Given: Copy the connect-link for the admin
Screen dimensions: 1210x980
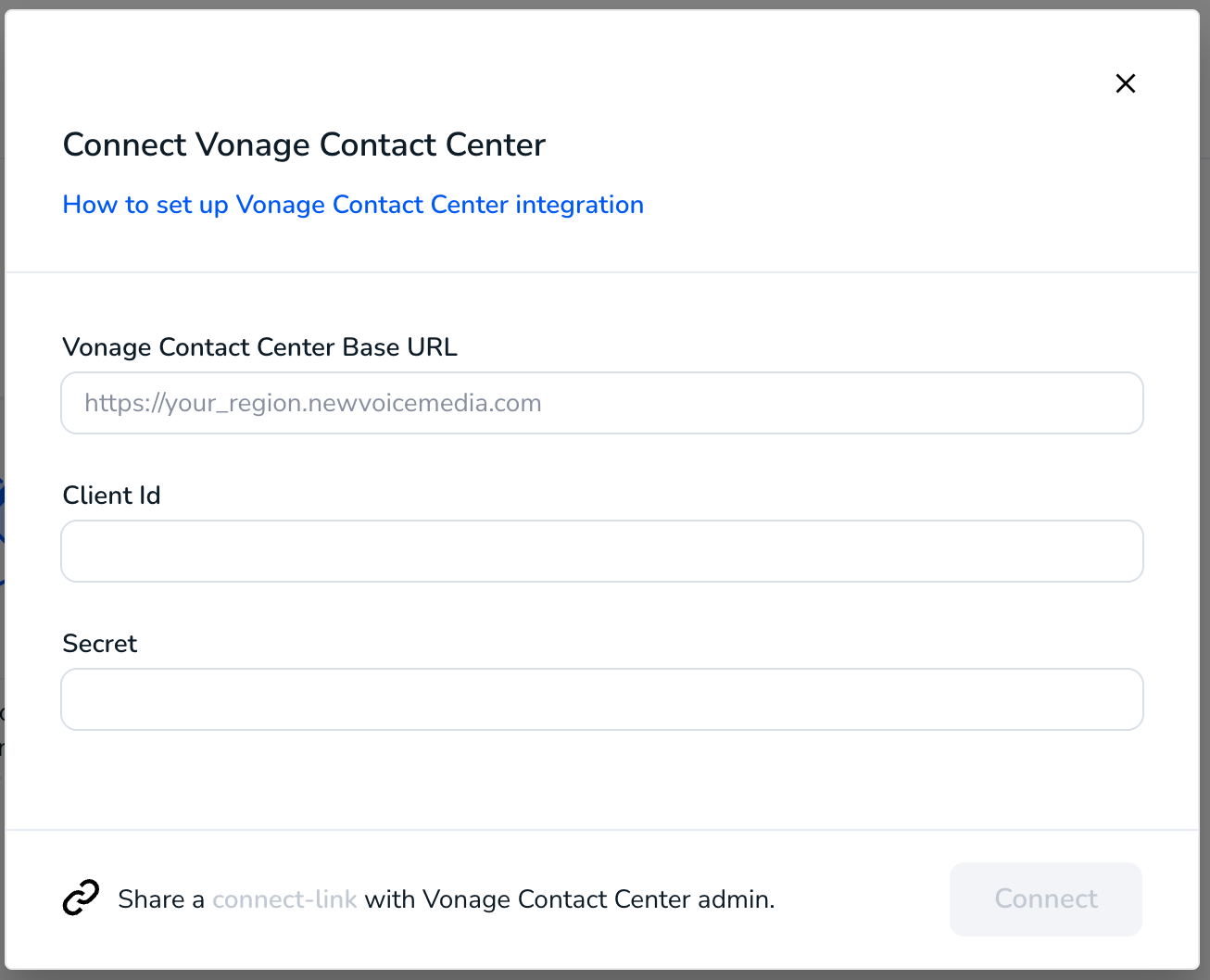Looking at the screenshot, I should coord(284,899).
